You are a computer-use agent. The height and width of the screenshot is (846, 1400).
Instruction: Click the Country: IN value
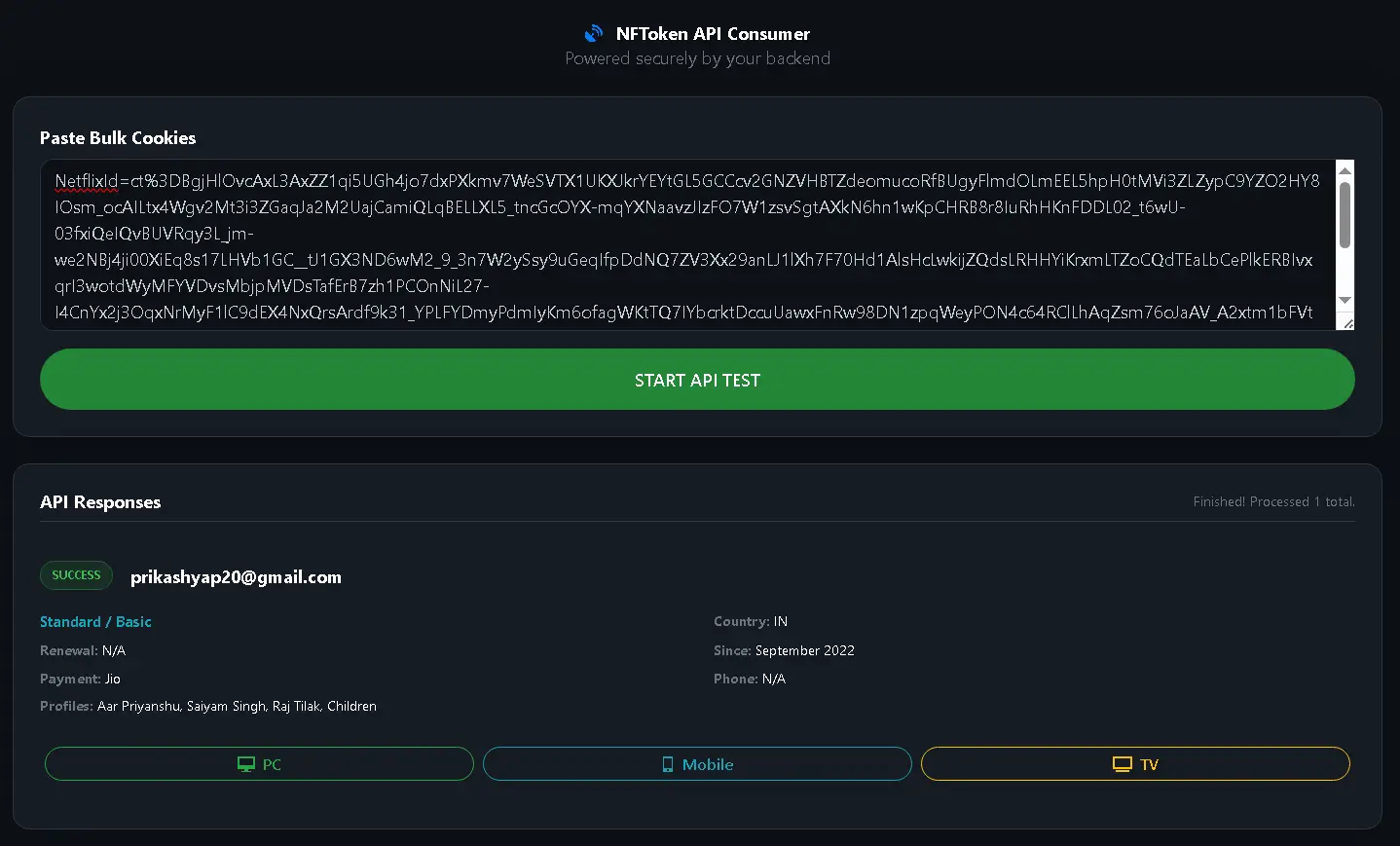click(751, 621)
